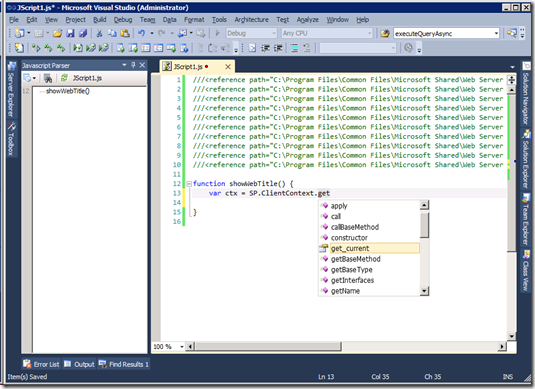
Task: Open the Solution Explorer side tab
Action: (526, 159)
